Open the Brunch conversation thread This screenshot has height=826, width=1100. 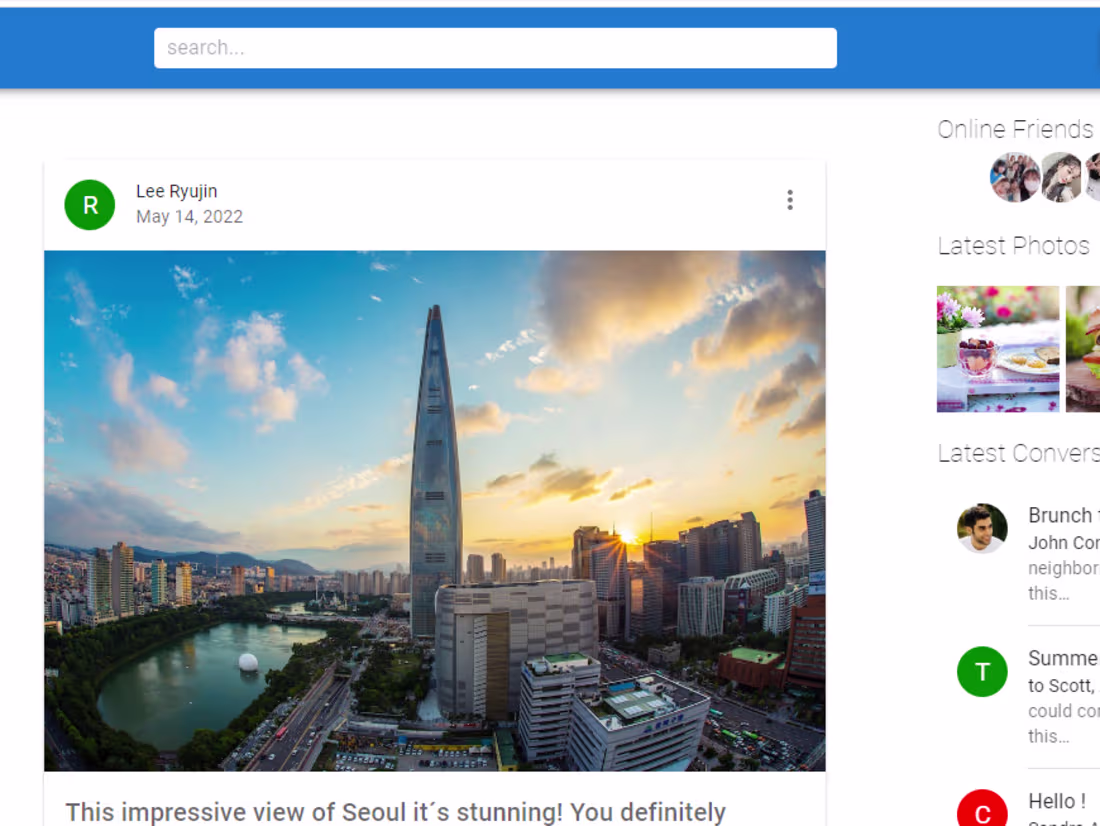(1062, 515)
